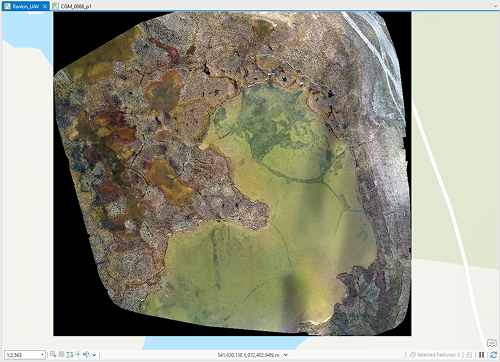This screenshot has height=362, width=500.
Task: Open the view tabs overflow dropdown
Action: point(495,6)
